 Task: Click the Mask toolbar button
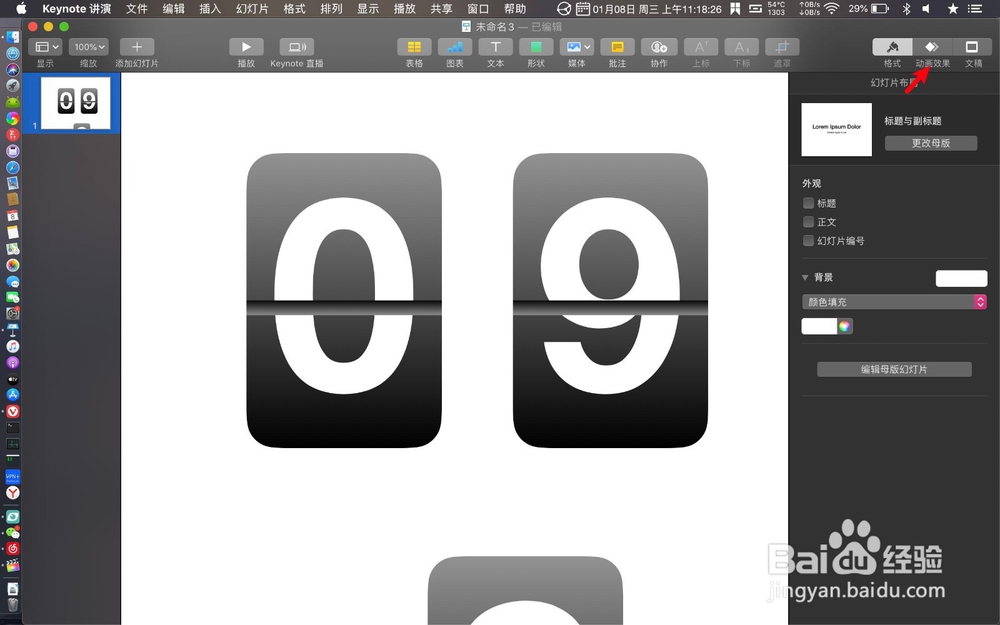pos(782,47)
